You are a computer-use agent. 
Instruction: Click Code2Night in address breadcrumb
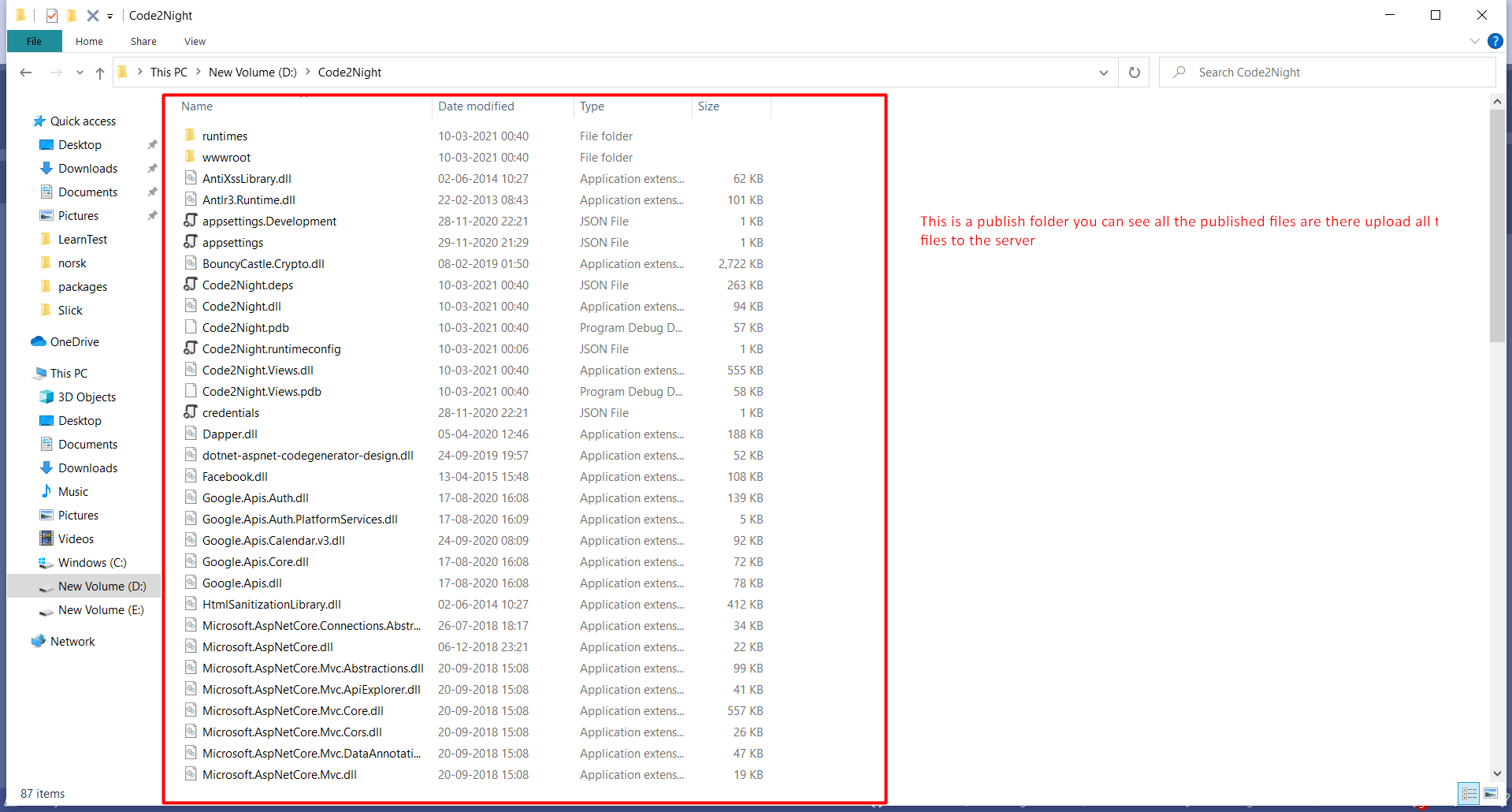point(350,73)
